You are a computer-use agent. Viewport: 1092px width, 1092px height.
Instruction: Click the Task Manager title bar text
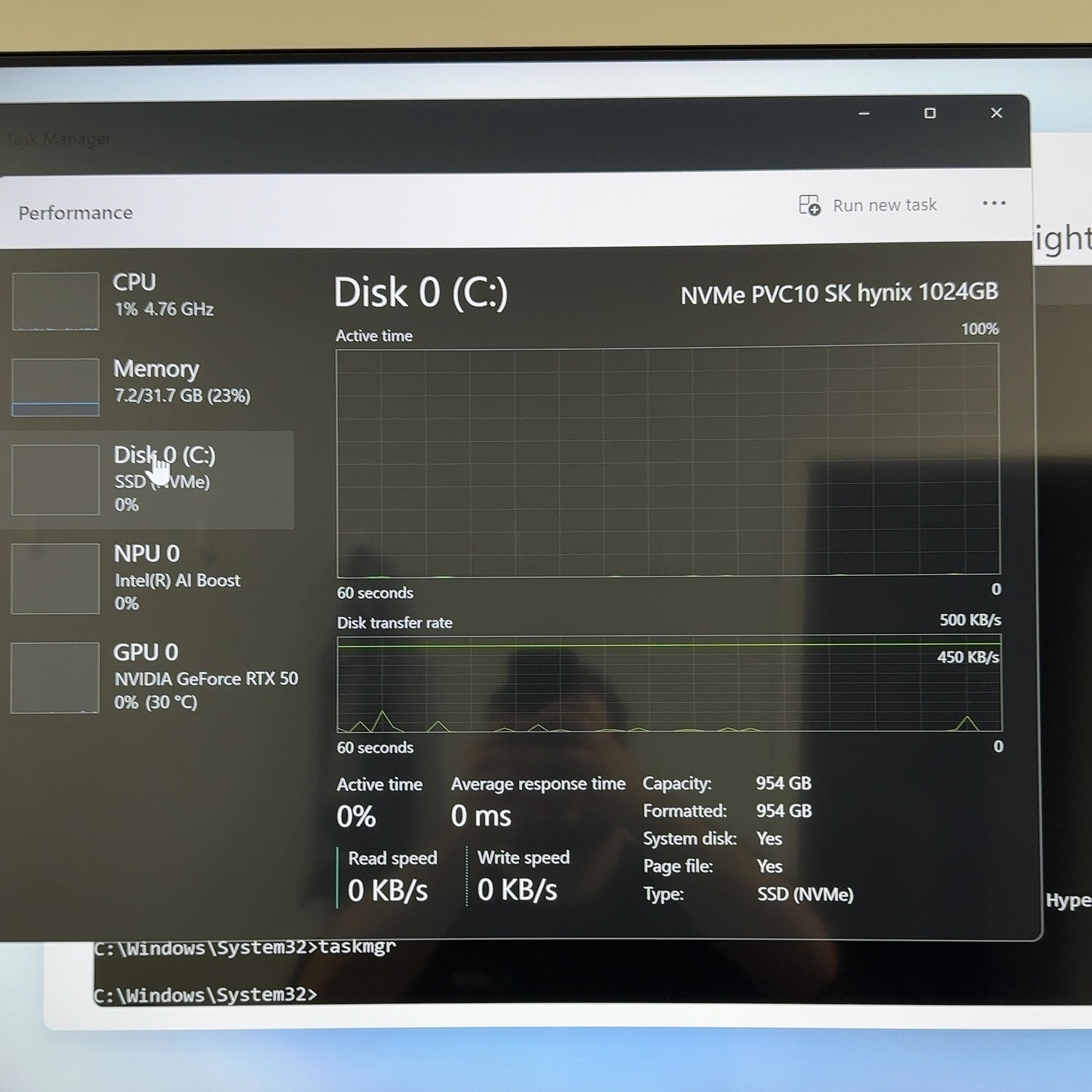pyautogui.click(x=58, y=138)
